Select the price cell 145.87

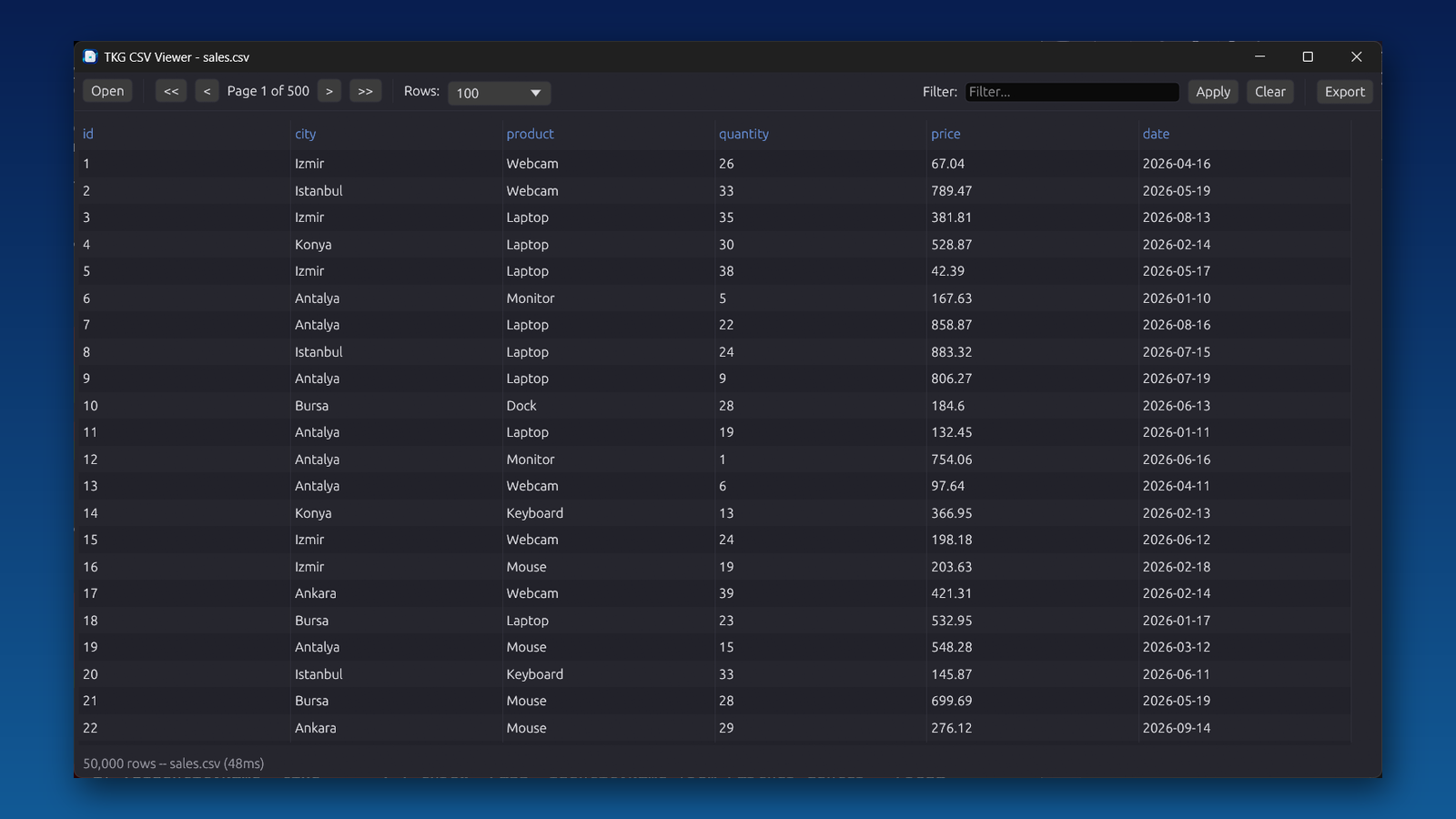click(952, 674)
